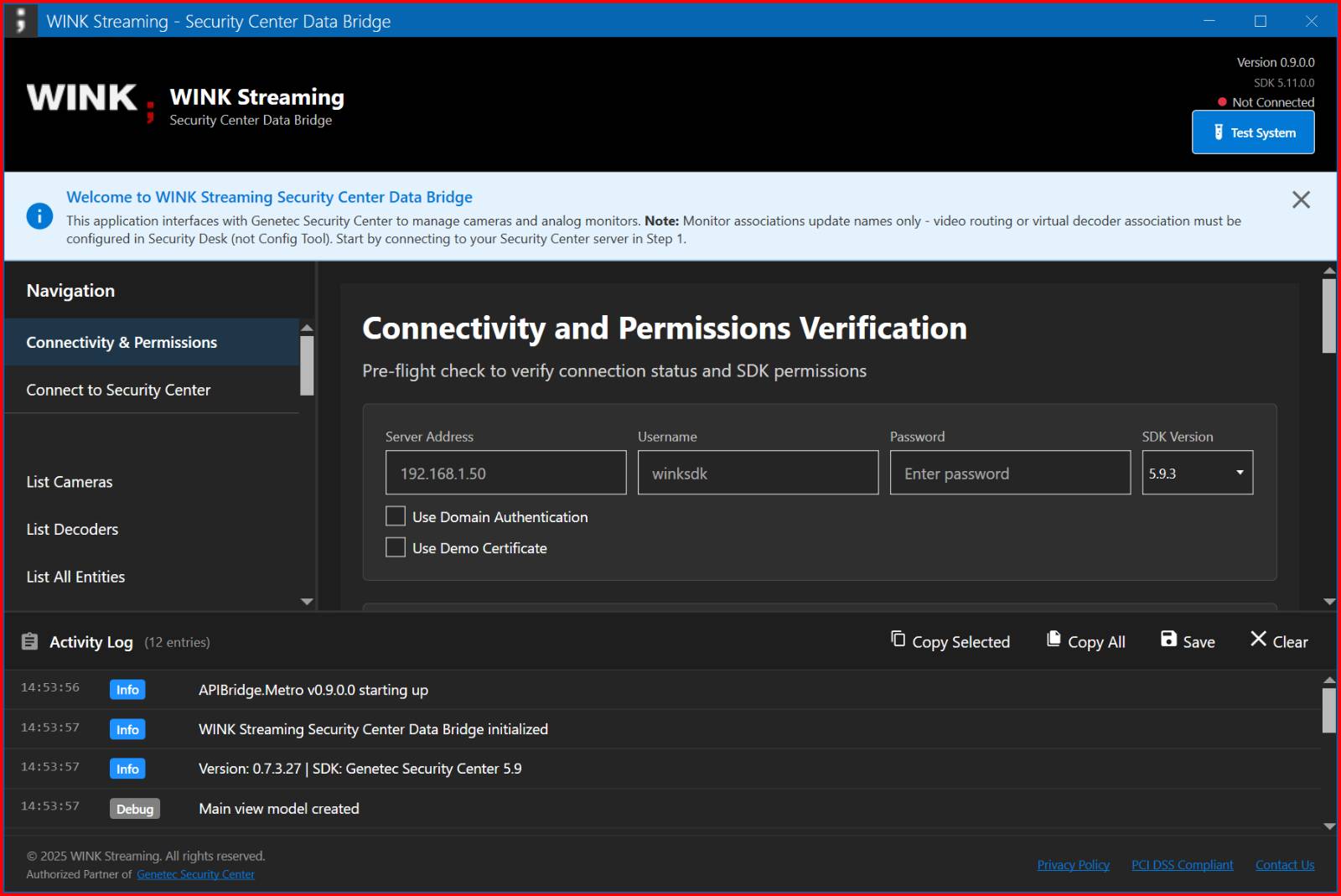Image resolution: width=1341 pixels, height=896 pixels.
Task: Enable Use Domain Authentication checkbox
Action: click(396, 516)
